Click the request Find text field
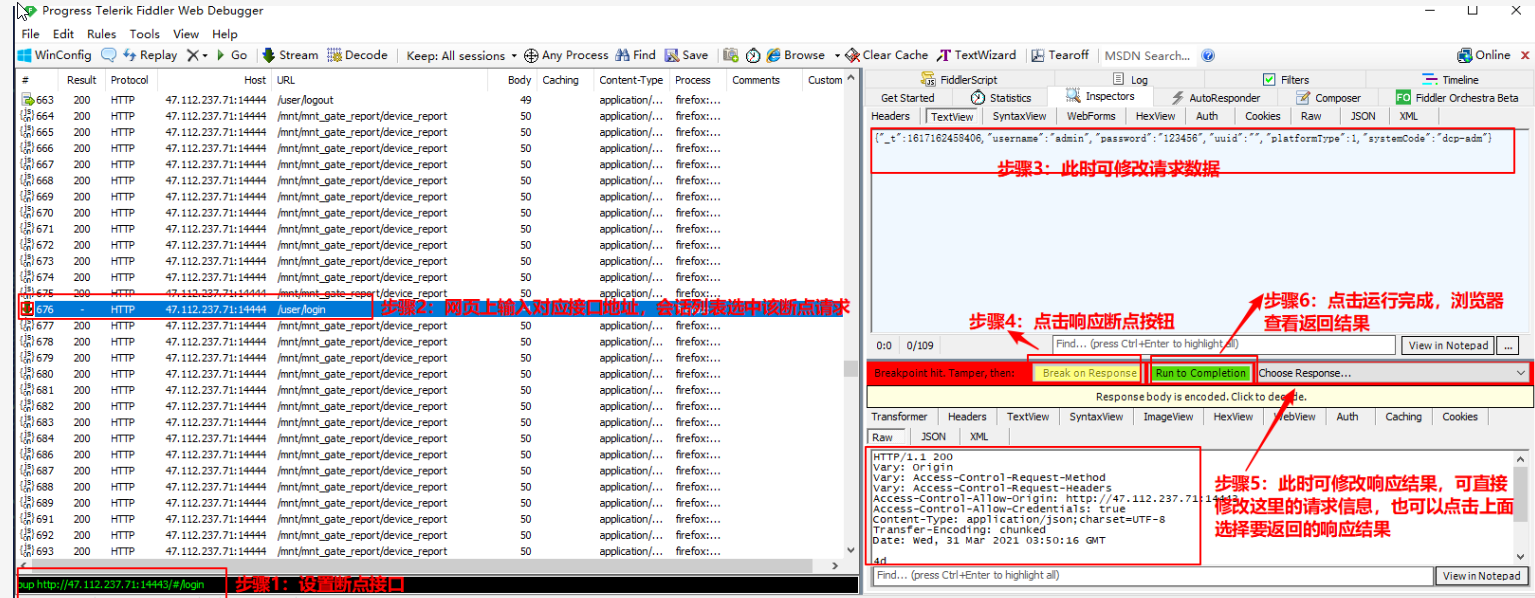Viewport: 1535px width, 598px height. click(1223, 344)
